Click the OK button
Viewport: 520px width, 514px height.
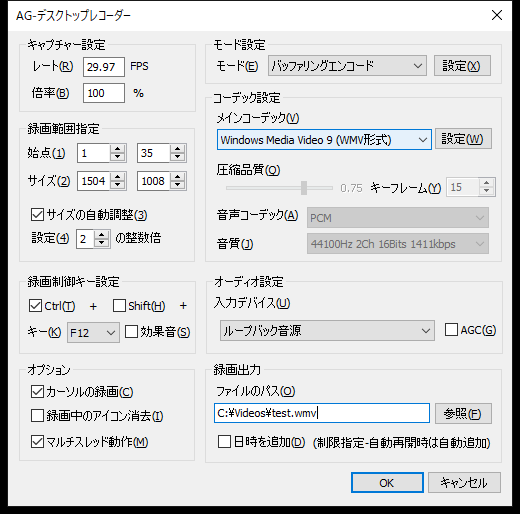(x=387, y=482)
